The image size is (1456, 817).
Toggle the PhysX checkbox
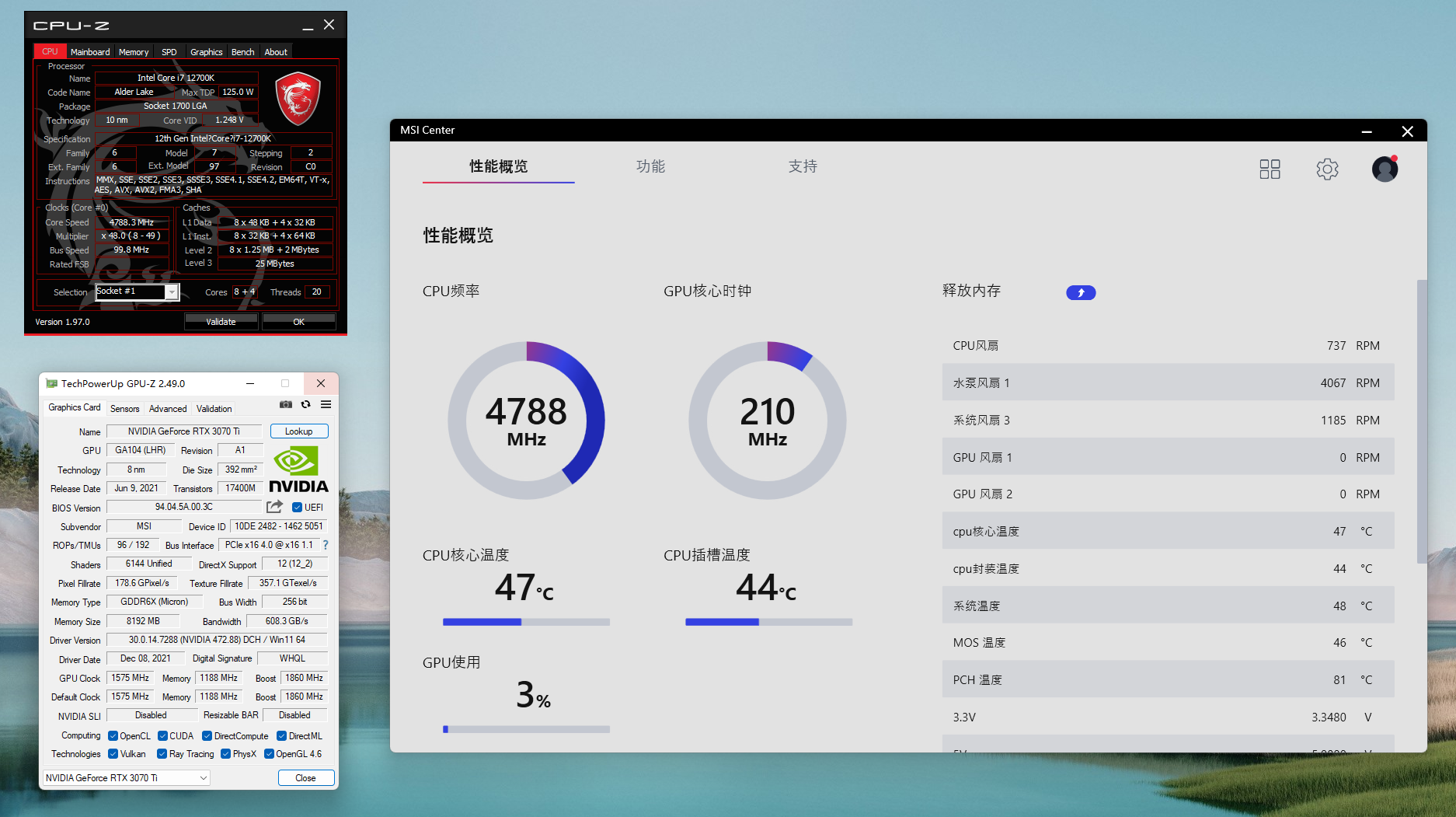(x=225, y=754)
